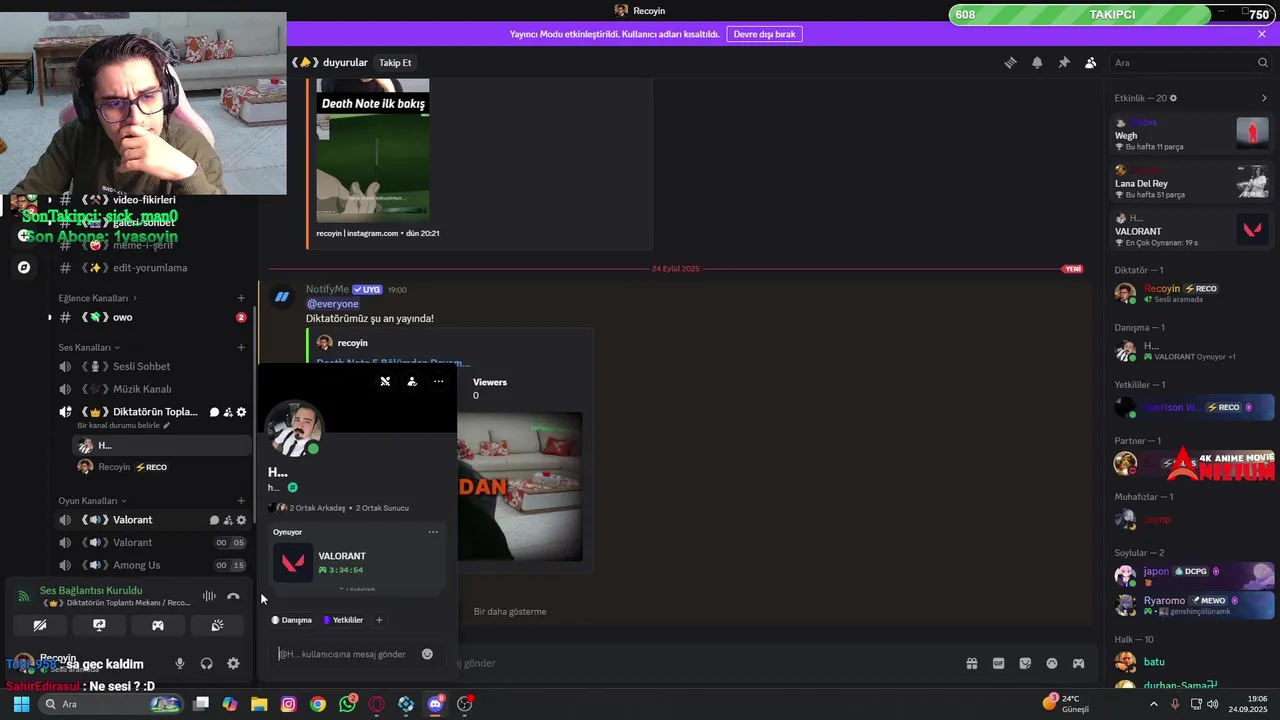Image resolution: width=1280 pixels, height=720 pixels.
Task: Click Bir daha gösterme link
Action: tap(510, 611)
